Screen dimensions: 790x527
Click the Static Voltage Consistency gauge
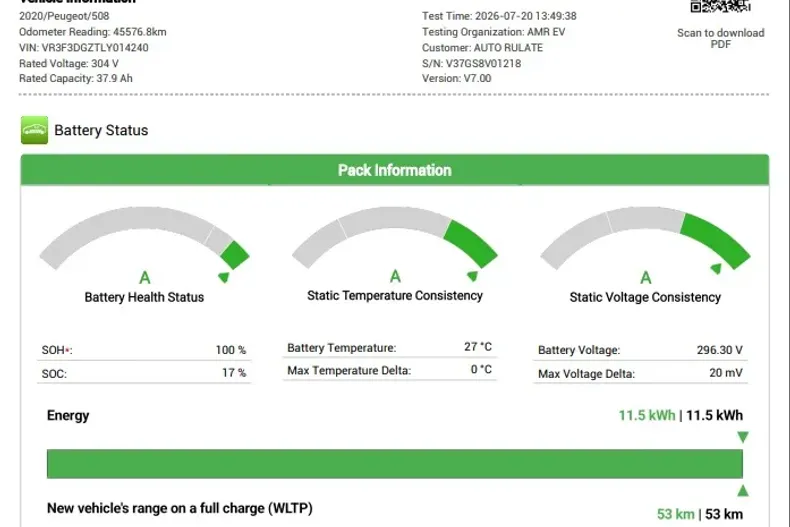[x=645, y=238]
